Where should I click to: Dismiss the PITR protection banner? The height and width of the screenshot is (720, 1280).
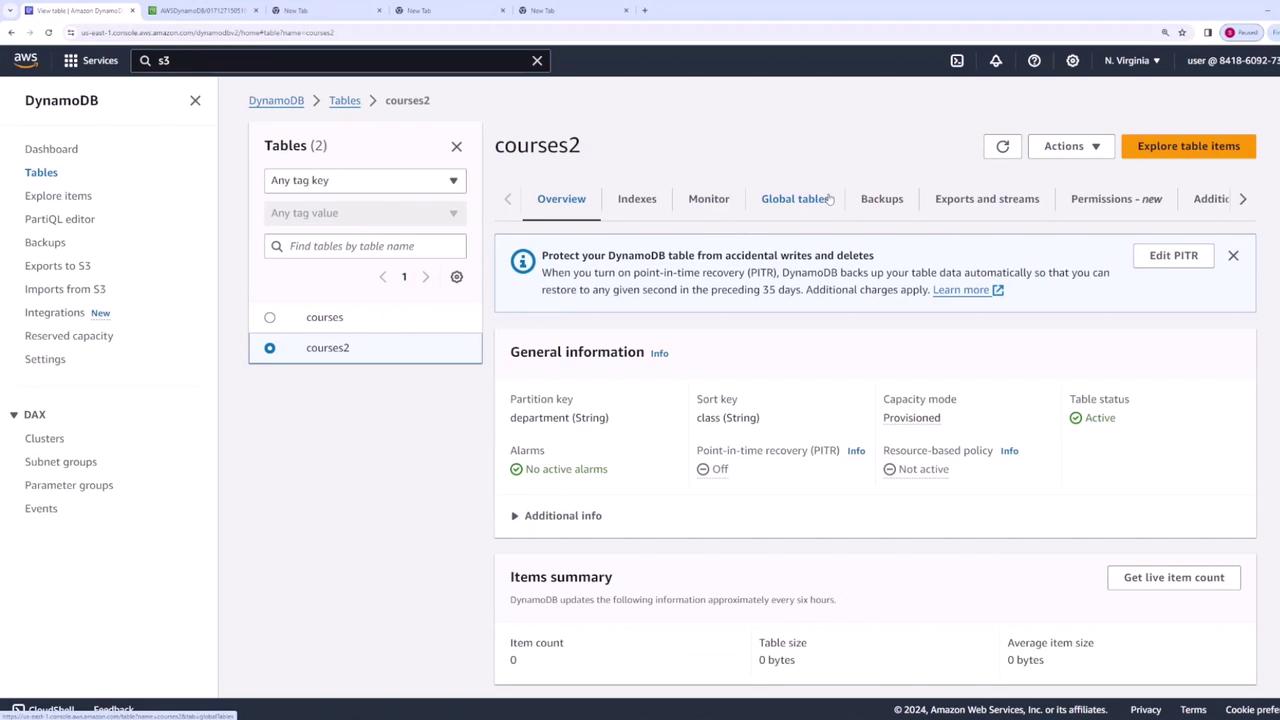click(1233, 256)
